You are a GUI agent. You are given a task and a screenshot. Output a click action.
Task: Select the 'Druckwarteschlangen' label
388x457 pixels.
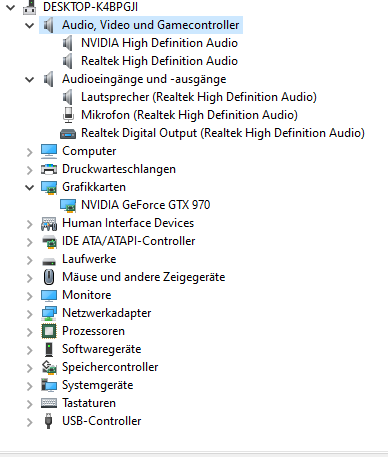[x=119, y=169]
